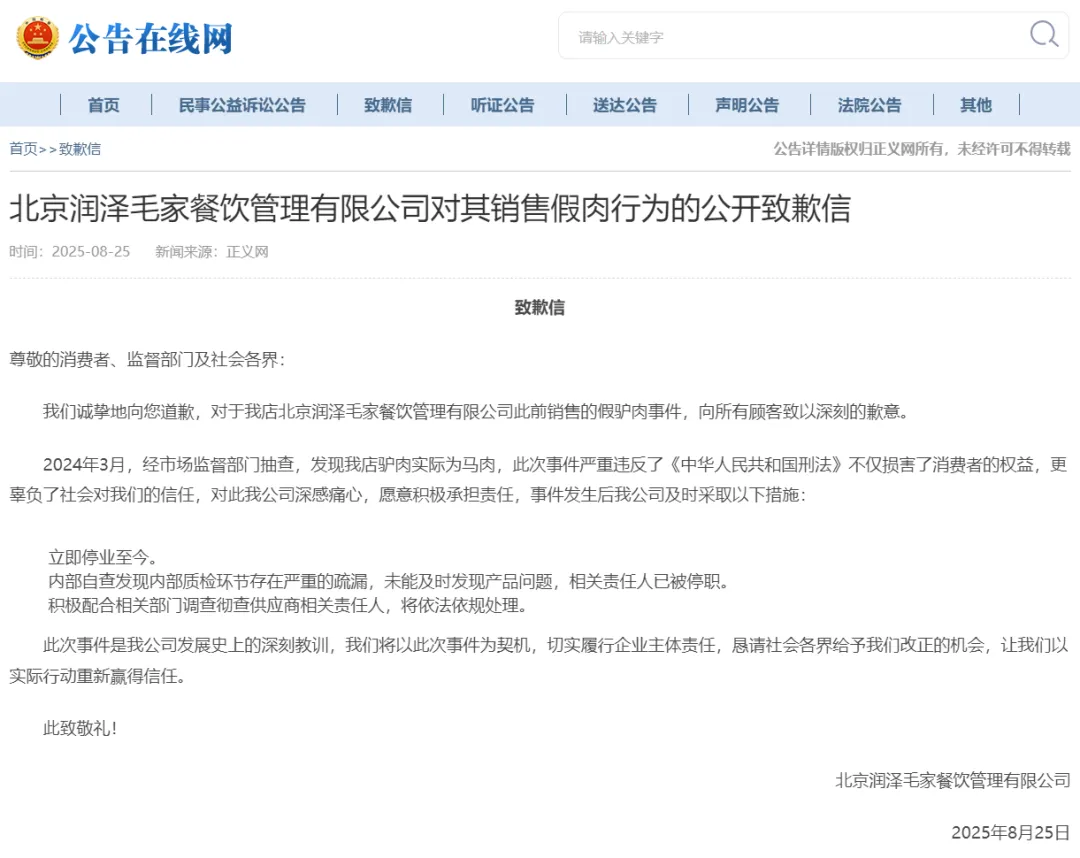Click the signature 北京润泽毛家餐饮管理有限公司

click(x=953, y=780)
